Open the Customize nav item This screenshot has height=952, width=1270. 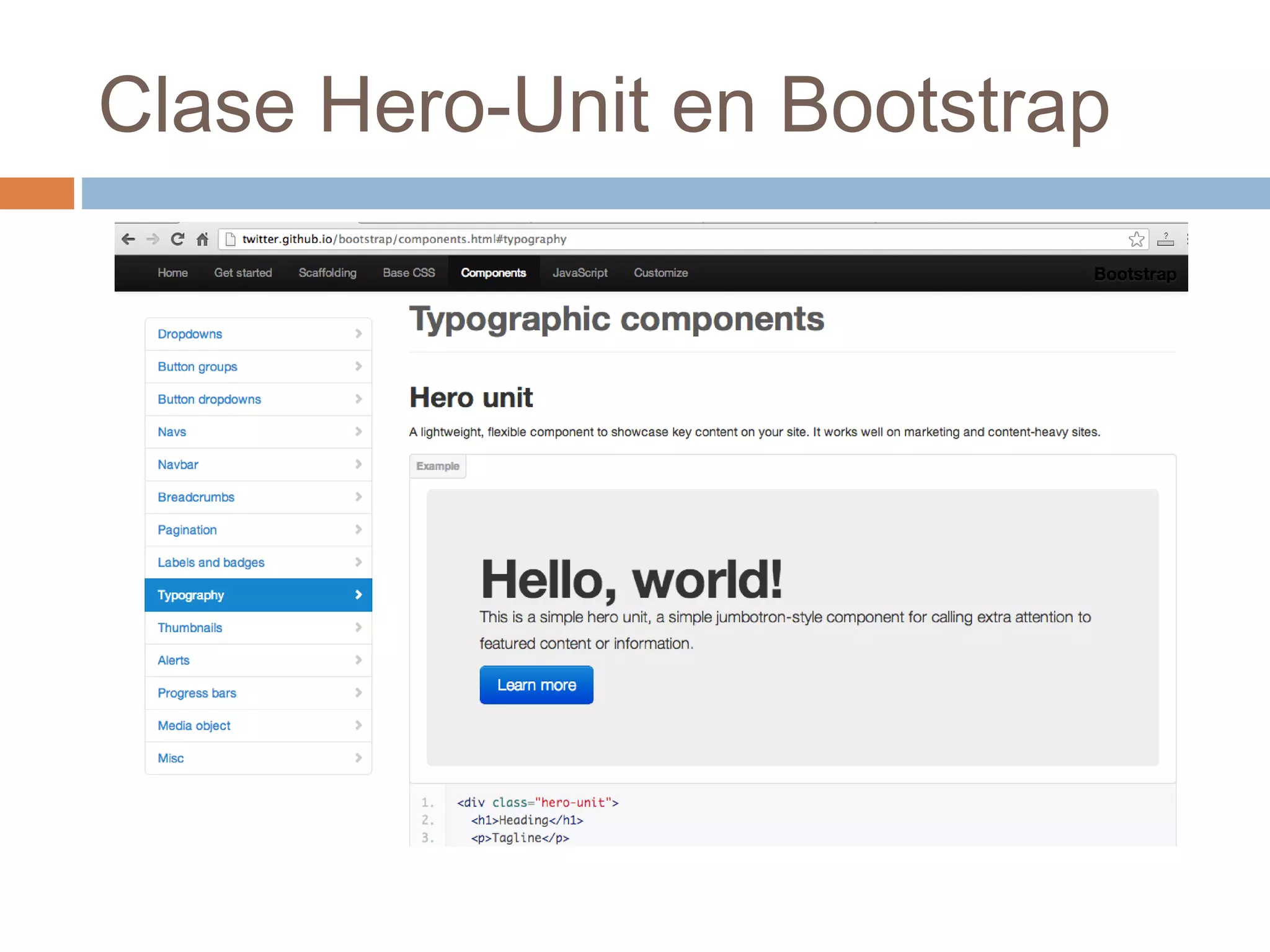coord(660,273)
